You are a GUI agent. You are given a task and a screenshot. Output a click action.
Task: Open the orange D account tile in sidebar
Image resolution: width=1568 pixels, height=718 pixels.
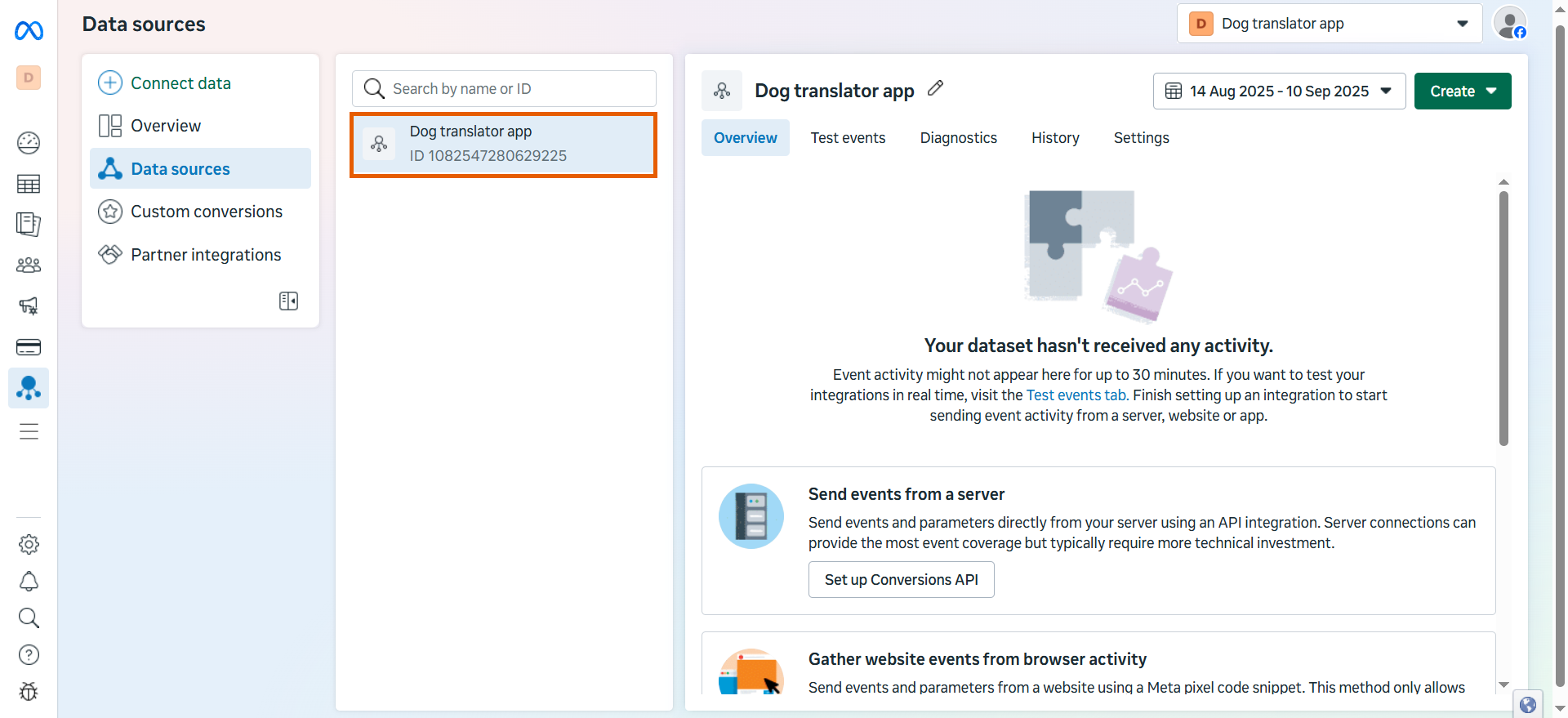click(29, 78)
